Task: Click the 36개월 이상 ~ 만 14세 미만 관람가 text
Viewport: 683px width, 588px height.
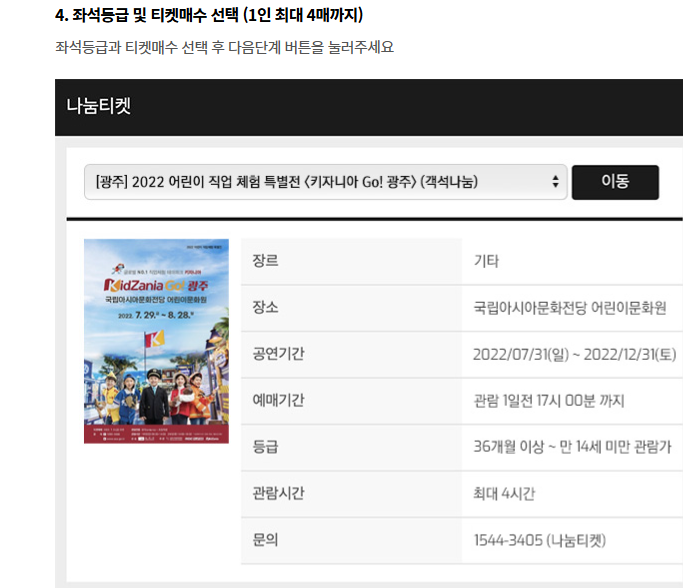Action: coord(572,447)
